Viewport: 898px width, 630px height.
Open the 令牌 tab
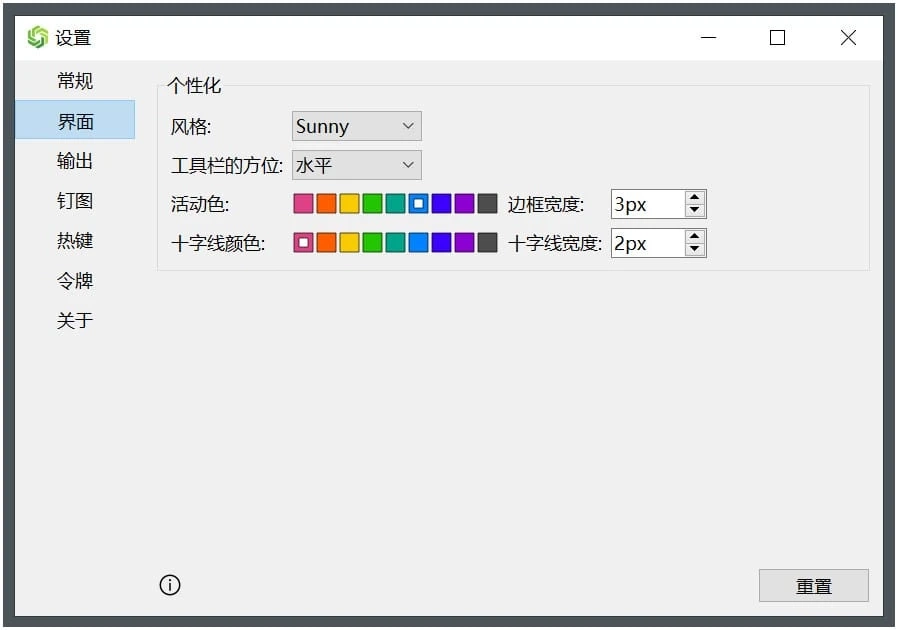tap(75, 281)
